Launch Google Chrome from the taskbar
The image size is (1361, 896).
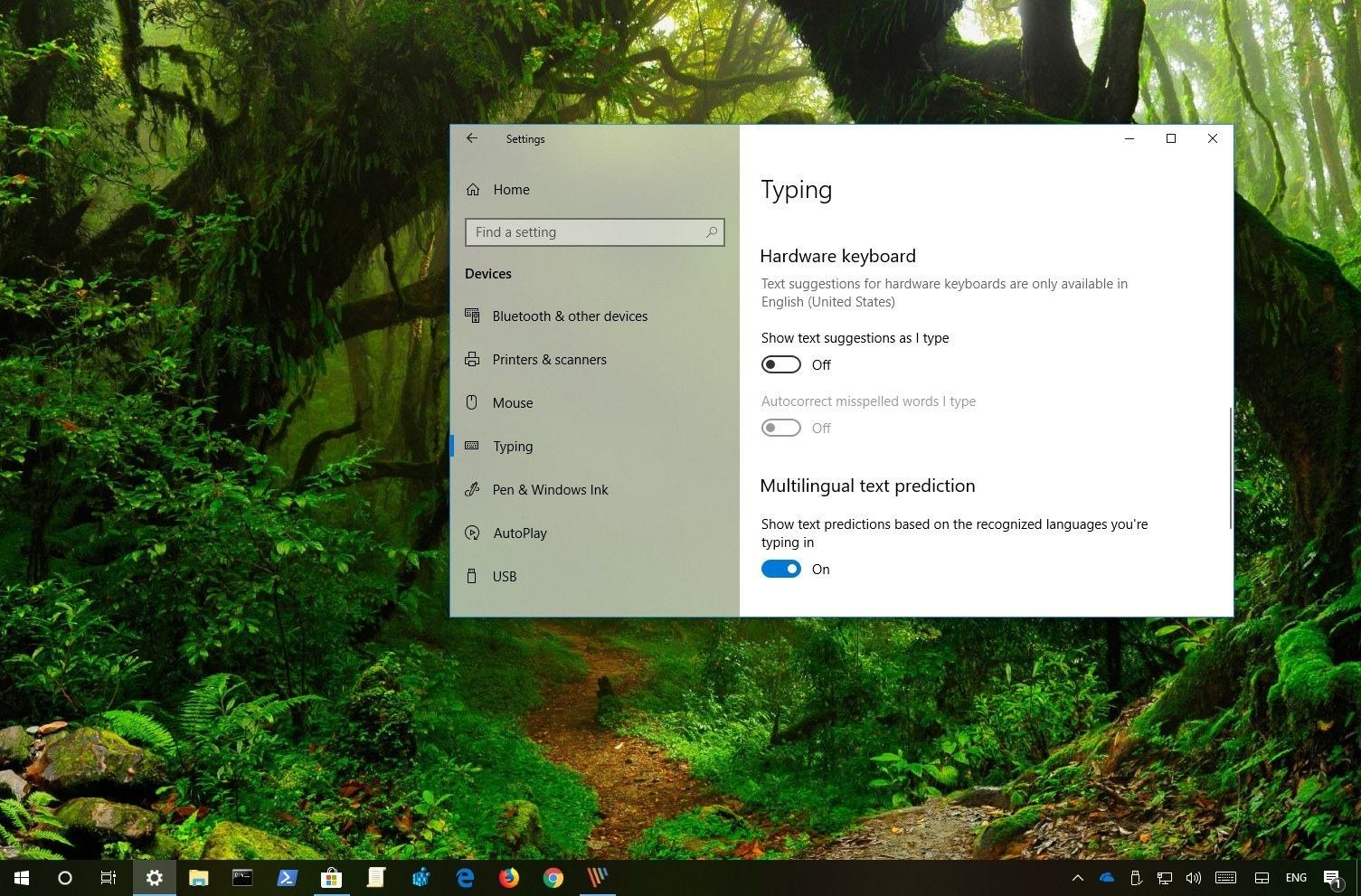[x=553, y=877]
